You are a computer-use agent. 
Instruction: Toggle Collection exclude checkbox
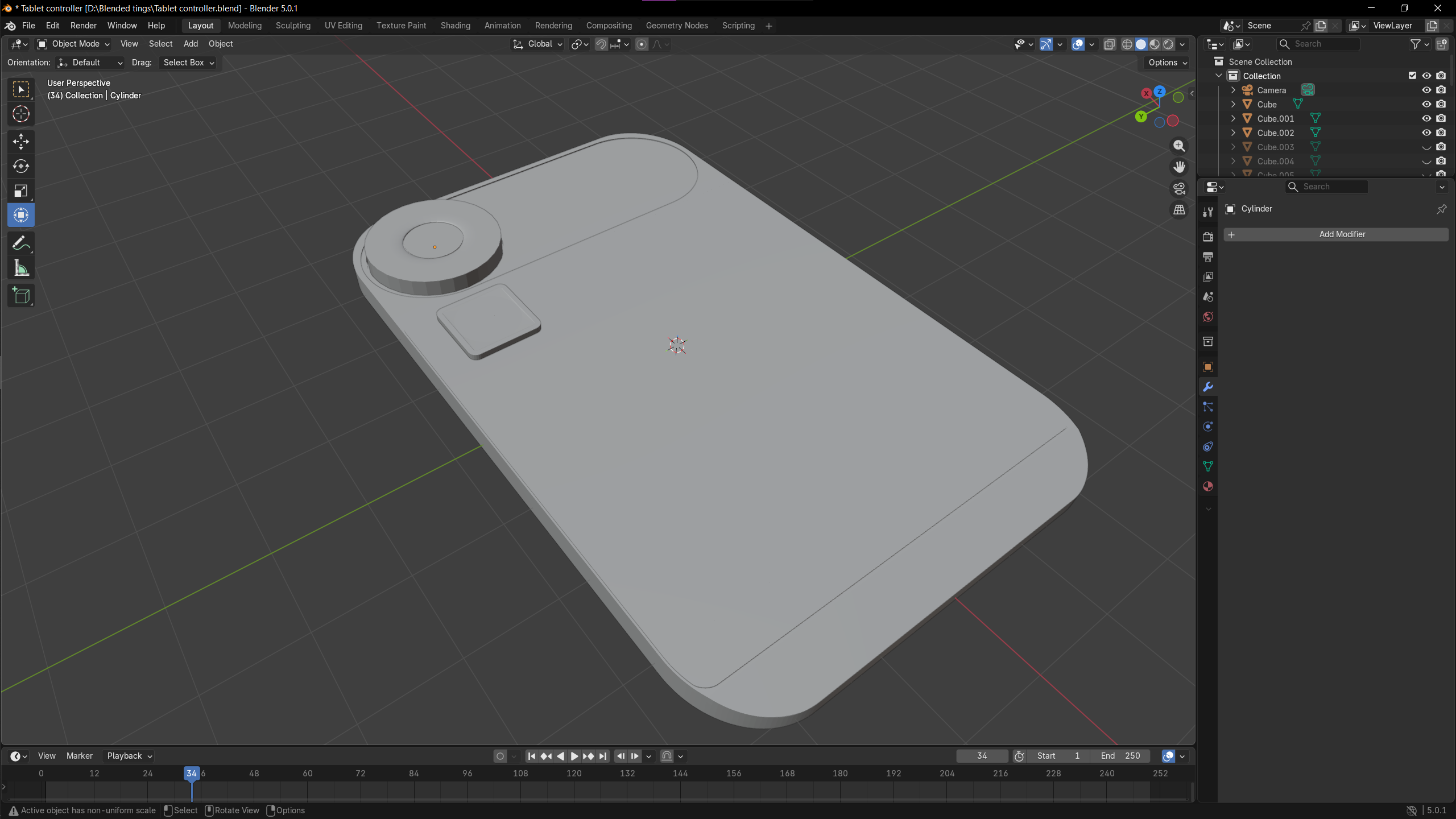pyautogui.click(x=1412, y=76)
